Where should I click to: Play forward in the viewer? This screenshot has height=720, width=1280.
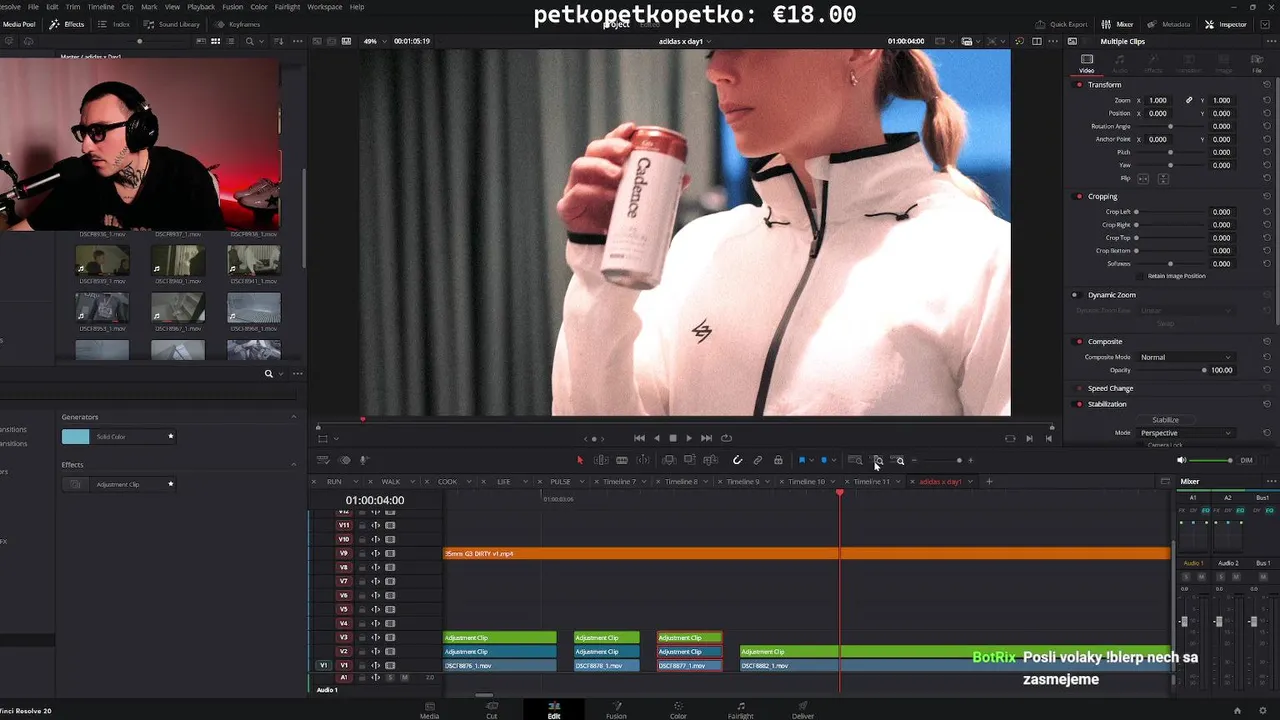(688, 438)
